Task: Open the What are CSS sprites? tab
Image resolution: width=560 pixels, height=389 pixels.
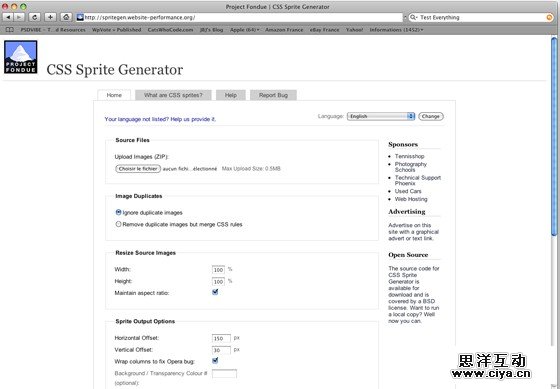Action: point(173,95)
